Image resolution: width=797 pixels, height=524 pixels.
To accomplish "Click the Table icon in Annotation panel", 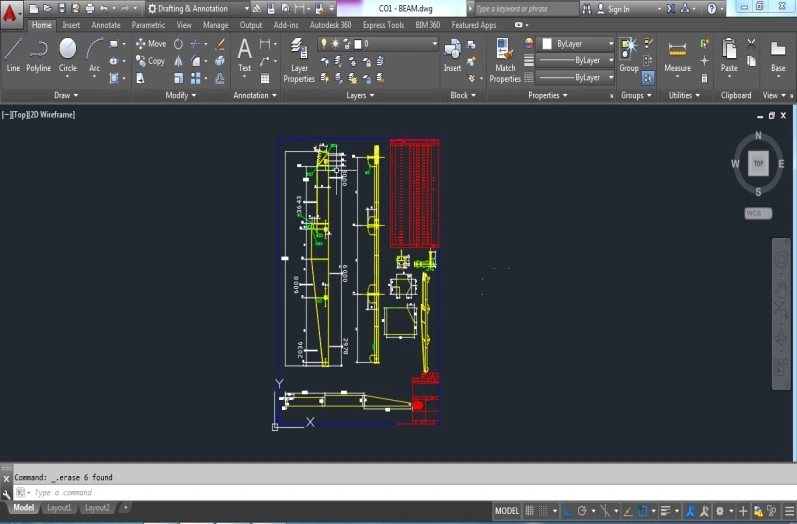I will click(x=265, y=78).
